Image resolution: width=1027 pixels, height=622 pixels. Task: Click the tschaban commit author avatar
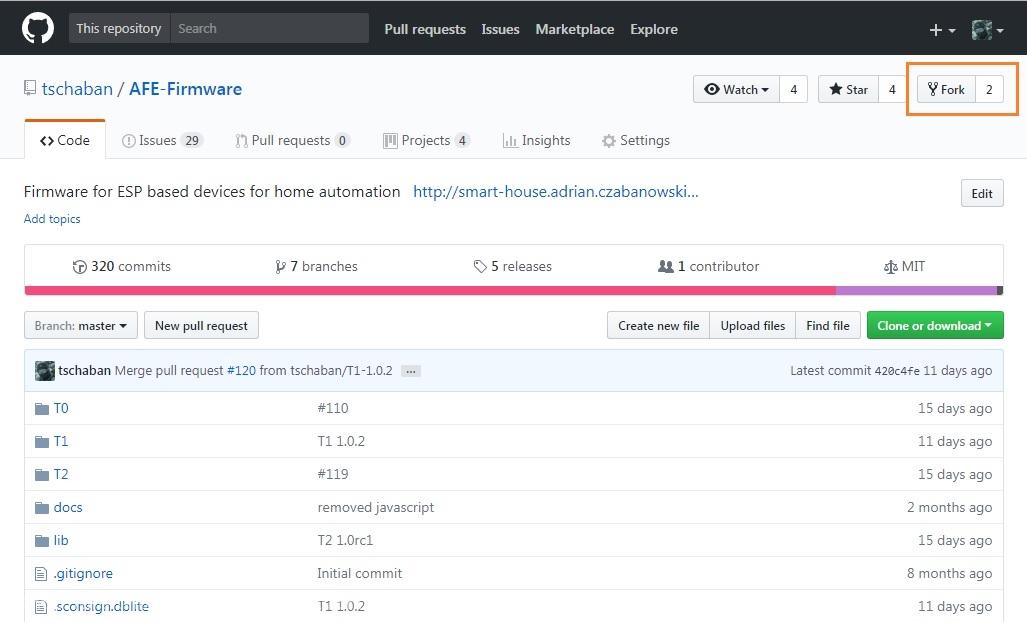[45, 371]
